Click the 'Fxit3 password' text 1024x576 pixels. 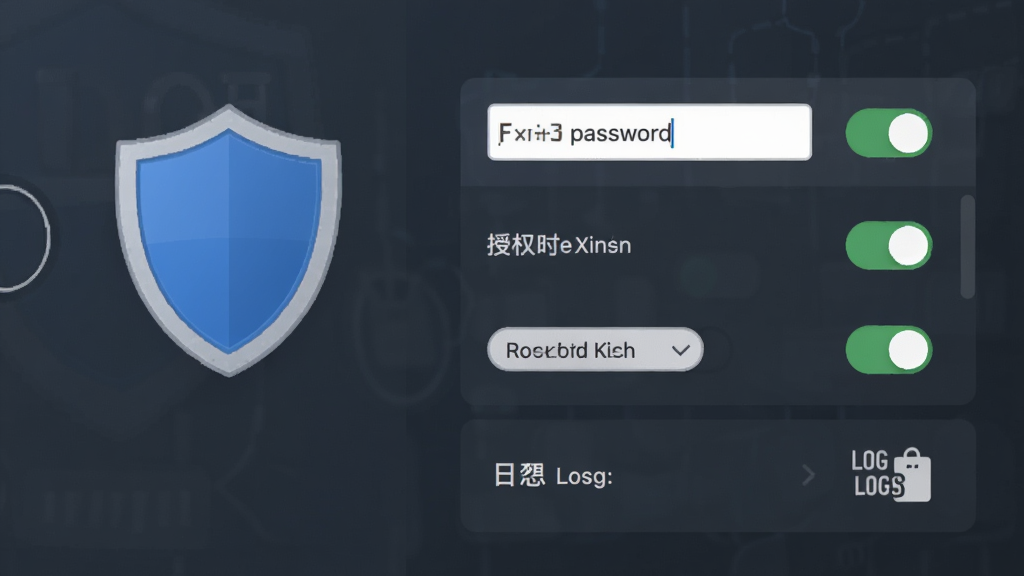[584, 133]
